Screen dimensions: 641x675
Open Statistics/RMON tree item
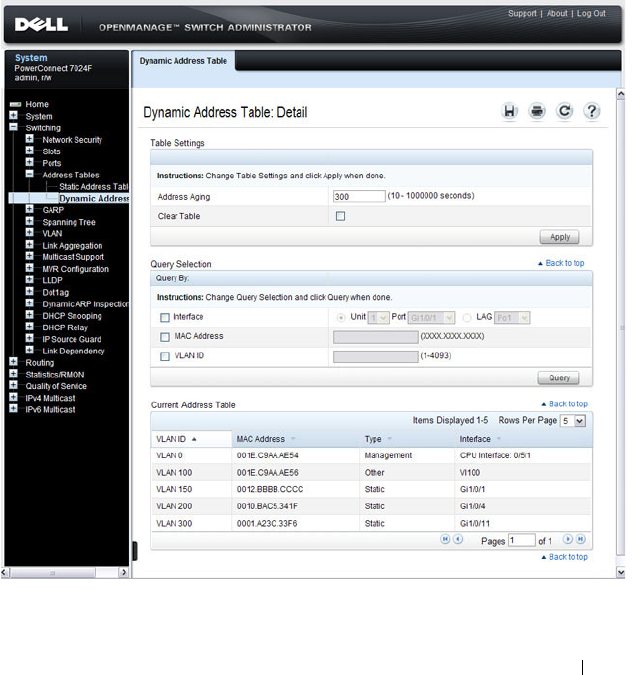[55, 375]
